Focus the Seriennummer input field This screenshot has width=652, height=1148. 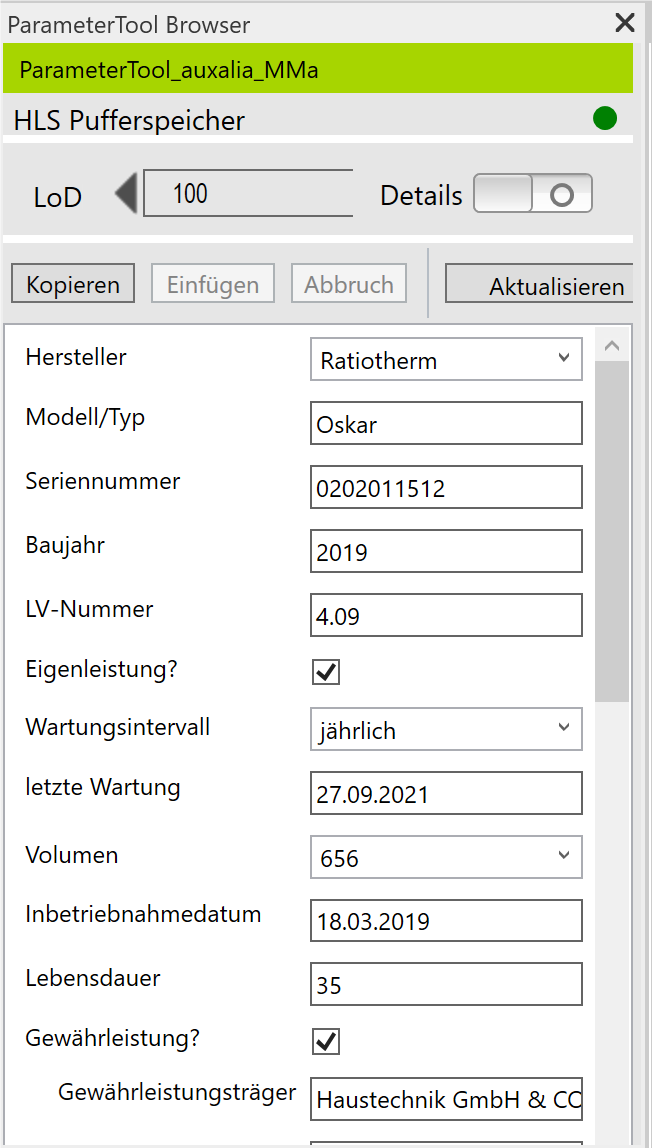pyautogui.click(x=446, y=488)
